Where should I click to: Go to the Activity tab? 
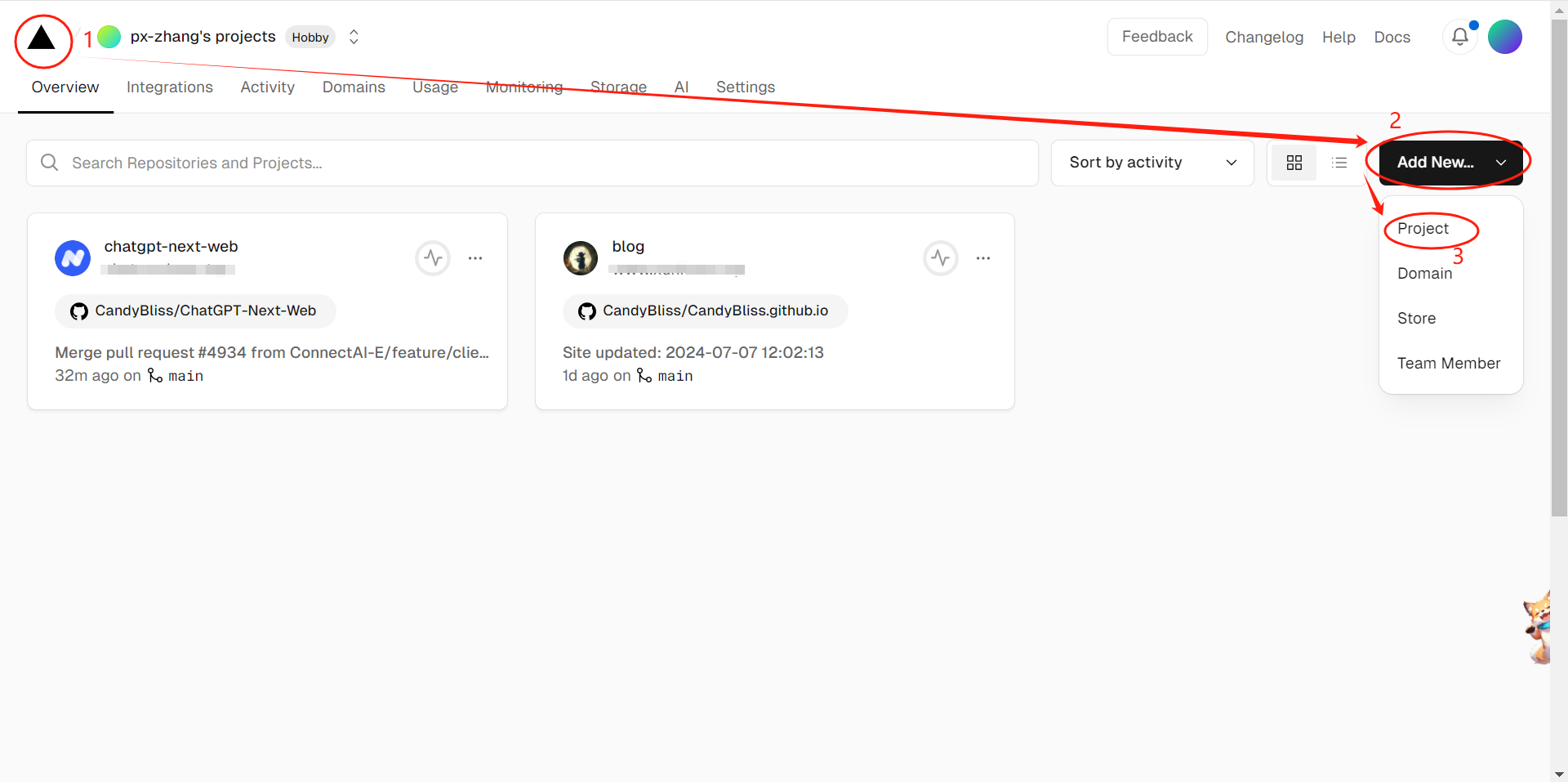click(x=267, y=87)
